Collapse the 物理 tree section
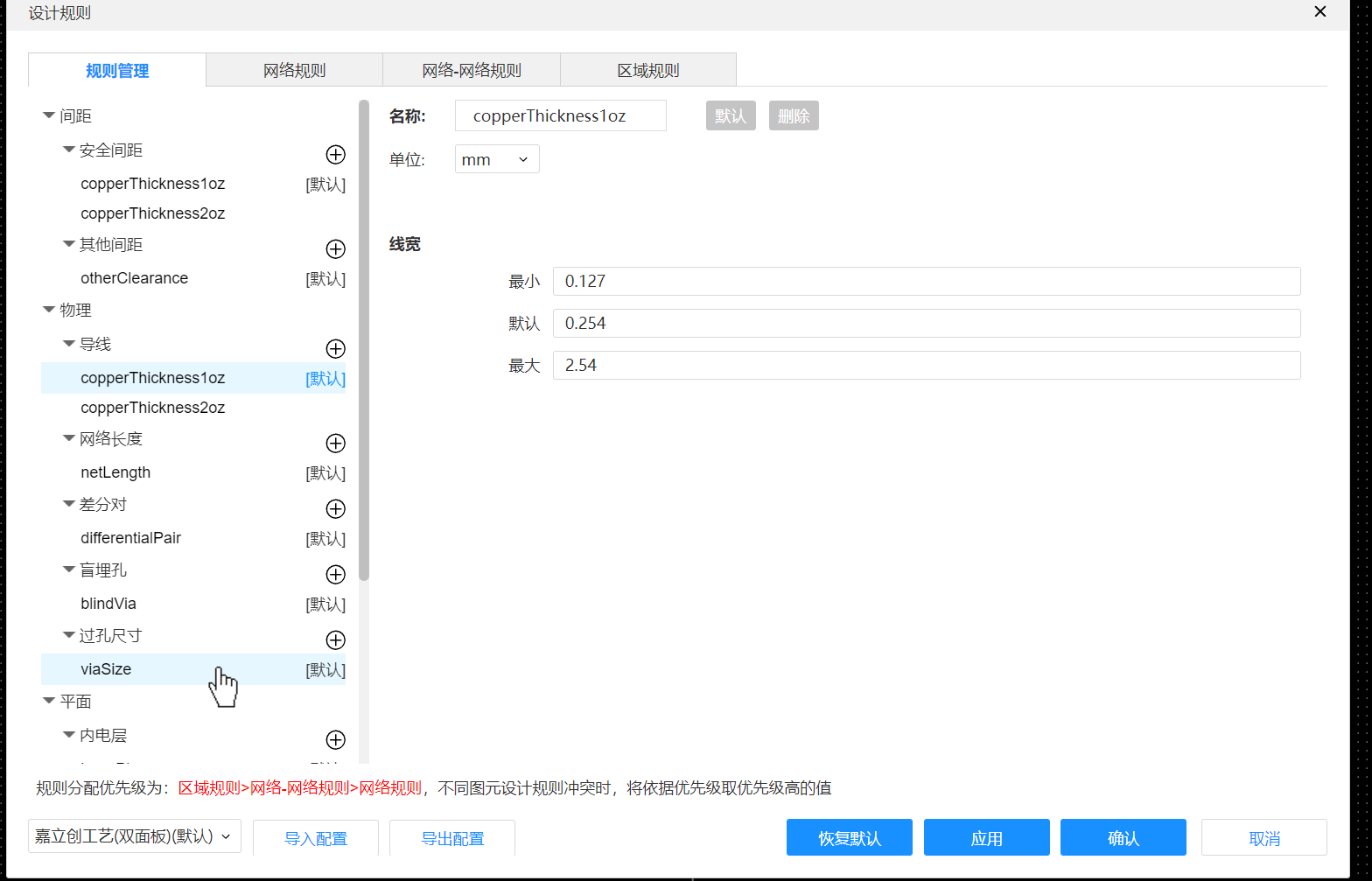The image size is (1372, 881). (x=49, y=310)
